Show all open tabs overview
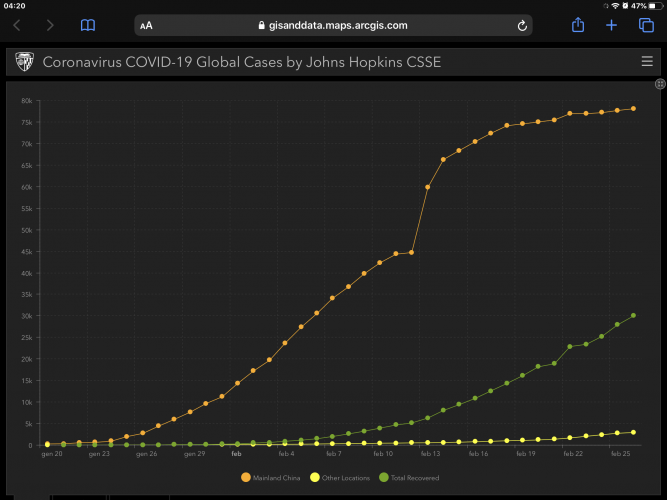Image resolution: width=667 pixels, height=500 pixels. click(x=646, y=25)
